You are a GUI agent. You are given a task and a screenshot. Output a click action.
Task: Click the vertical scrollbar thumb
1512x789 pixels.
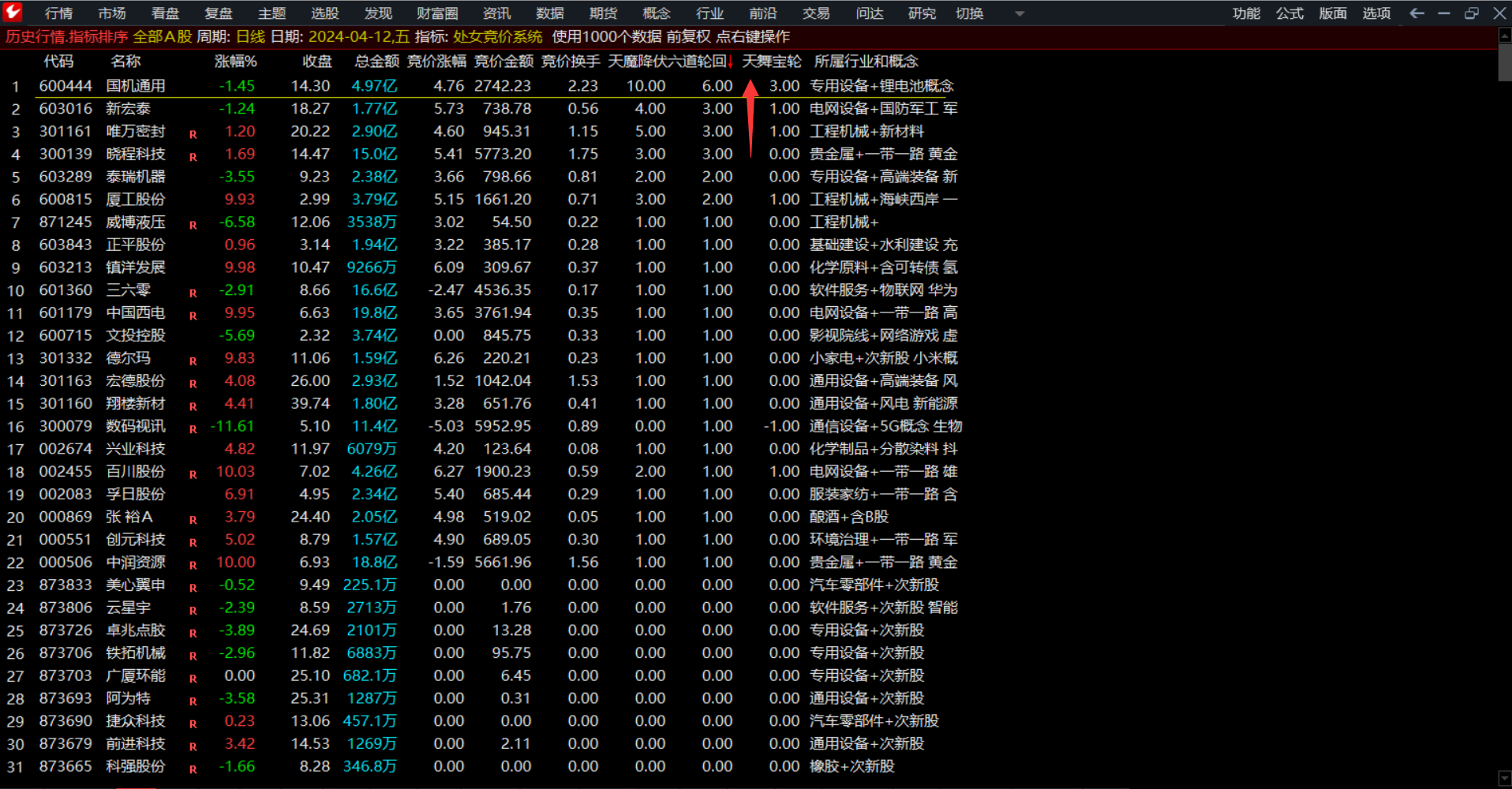1504,61
